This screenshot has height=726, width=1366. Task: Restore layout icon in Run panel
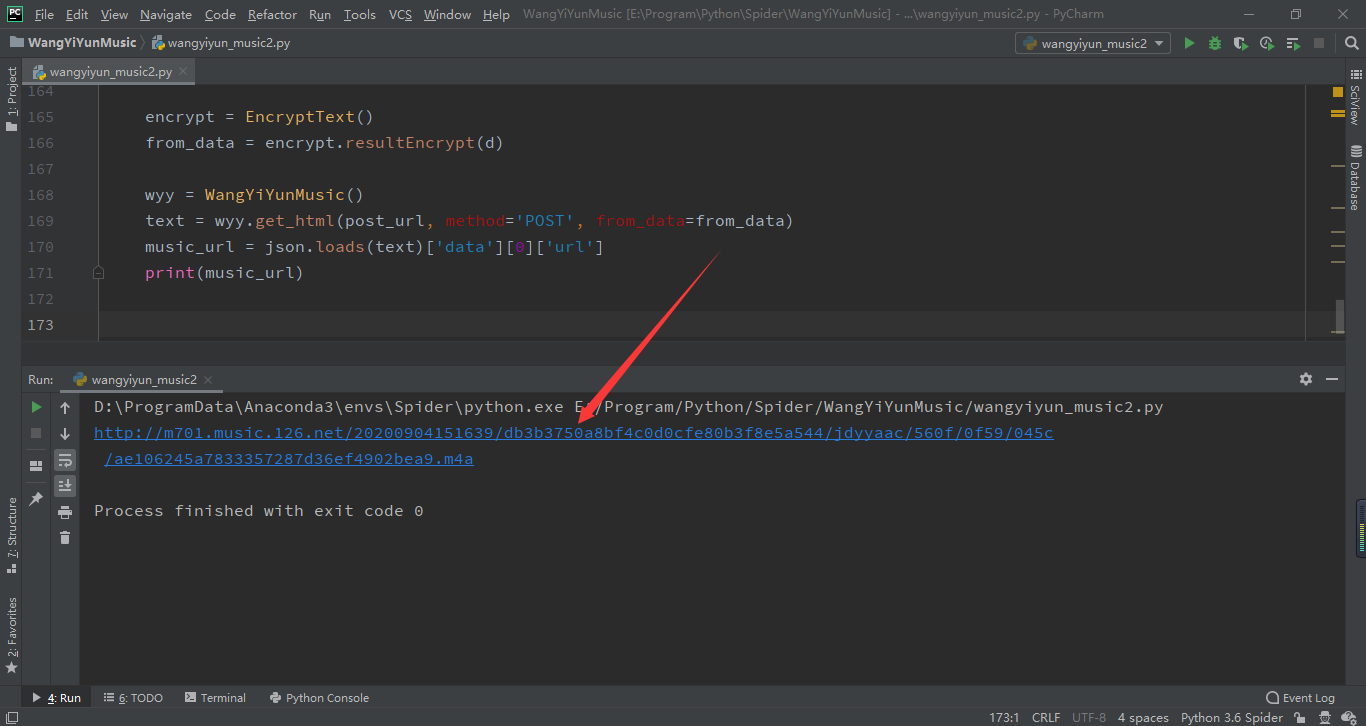(x=36, y=466)
